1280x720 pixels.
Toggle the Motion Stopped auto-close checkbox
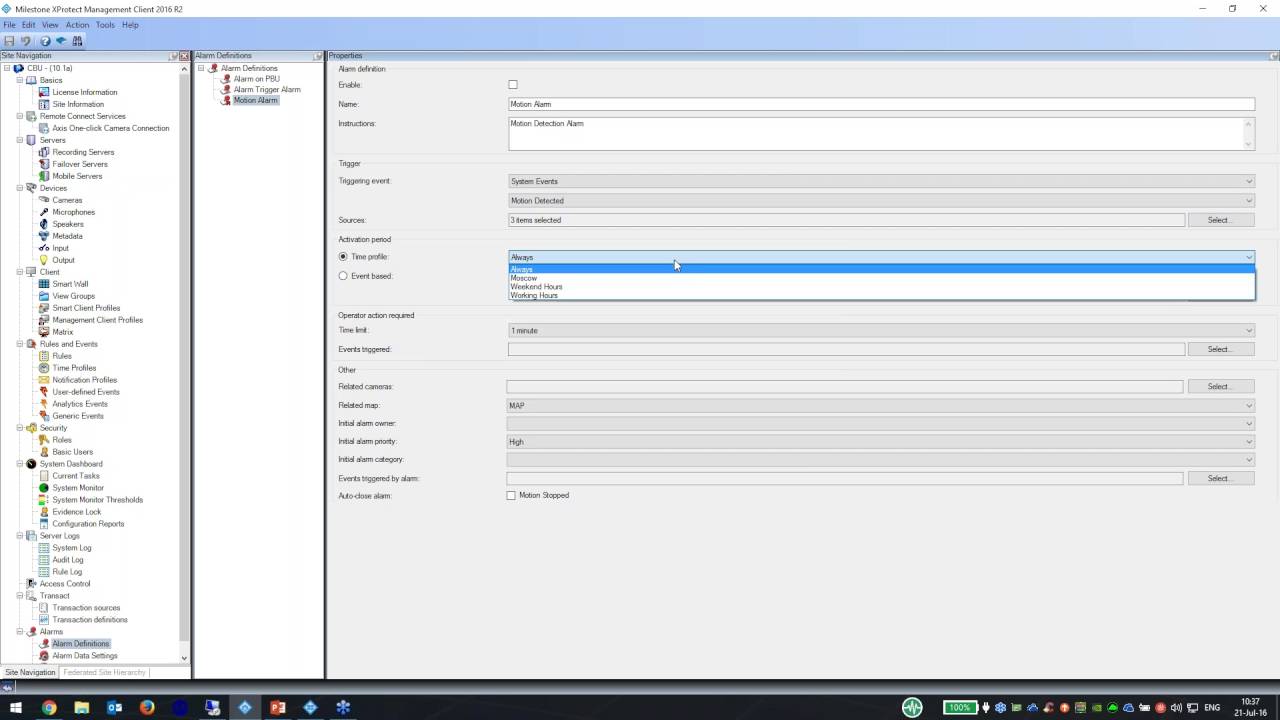(511, 496)
